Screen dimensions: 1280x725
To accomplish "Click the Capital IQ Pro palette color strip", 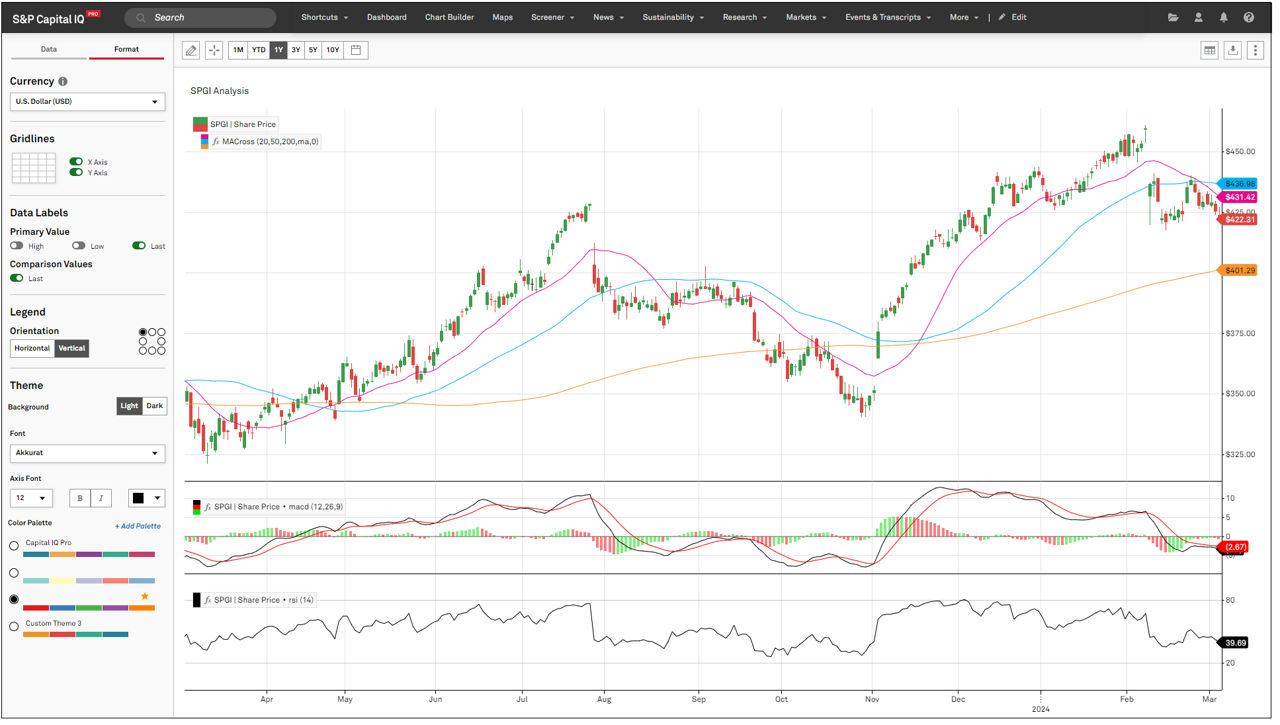I will (x=89, y=553).
